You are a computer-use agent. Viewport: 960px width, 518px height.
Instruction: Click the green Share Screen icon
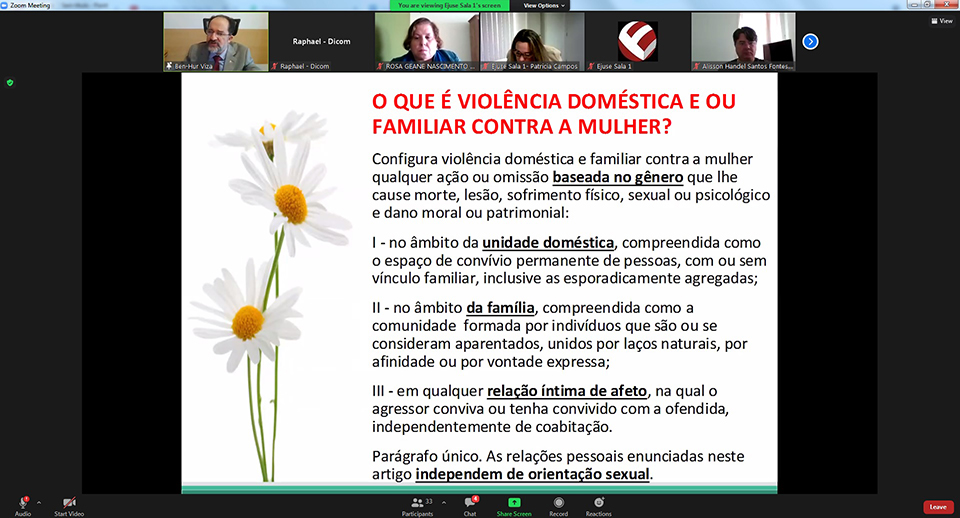(x=515, y=502)
